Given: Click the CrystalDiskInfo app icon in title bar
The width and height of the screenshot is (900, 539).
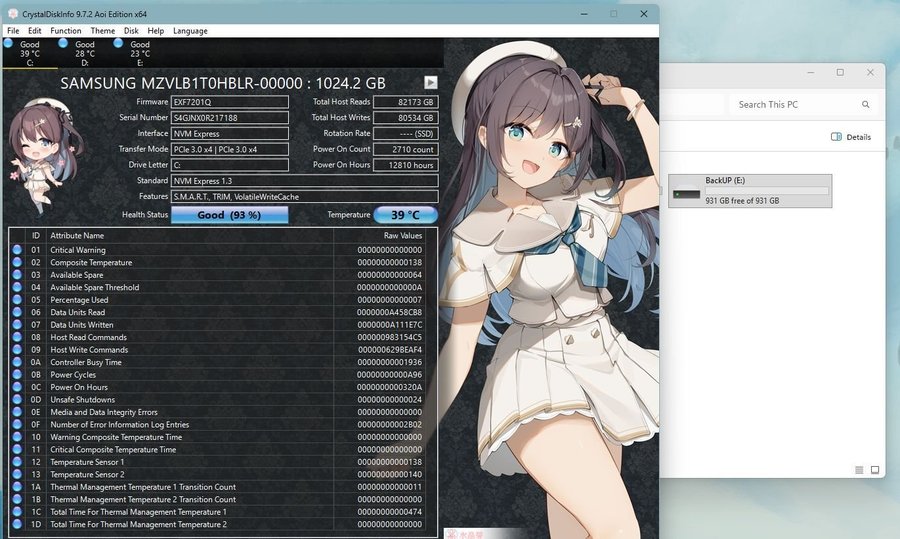Looking at the screenshot, I should (12, 13).
